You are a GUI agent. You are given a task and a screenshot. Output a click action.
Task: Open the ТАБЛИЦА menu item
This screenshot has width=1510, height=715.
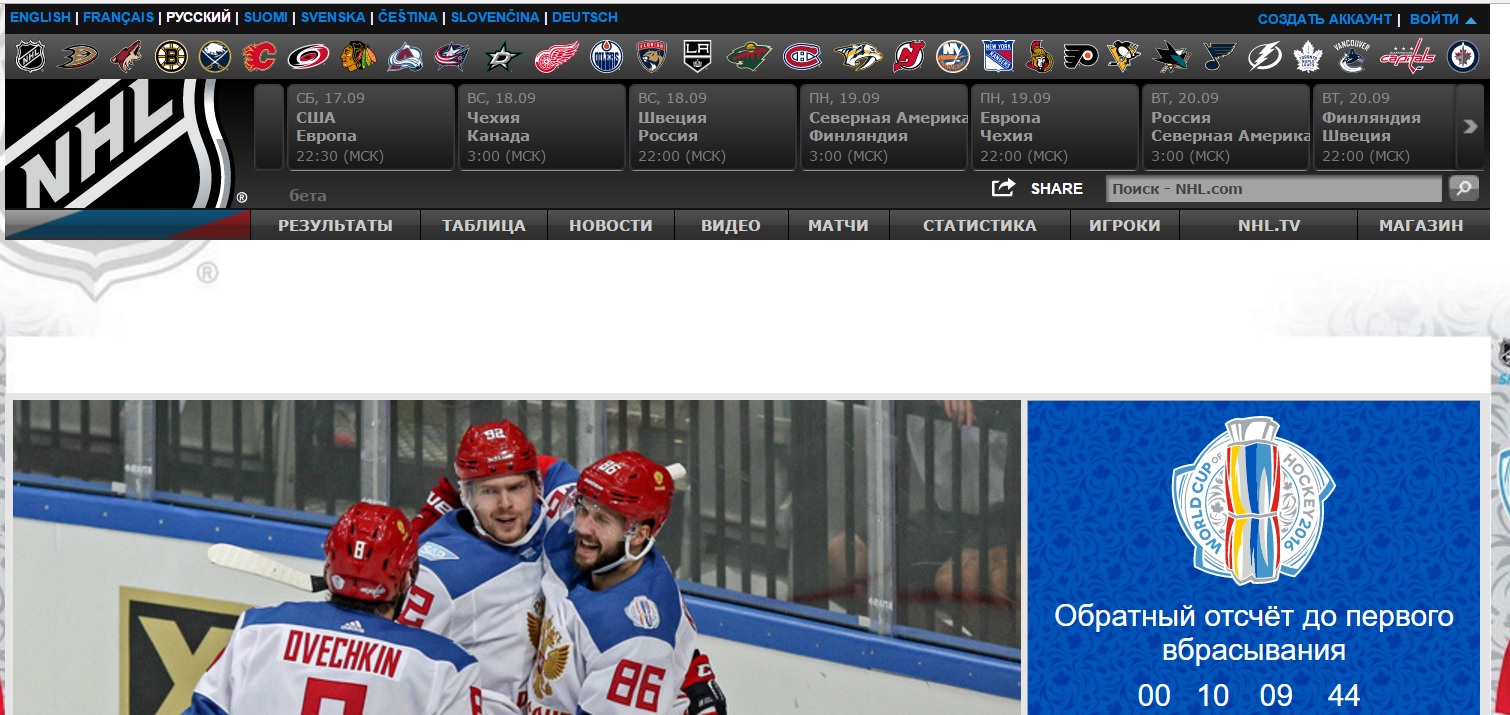click(484, 225)
